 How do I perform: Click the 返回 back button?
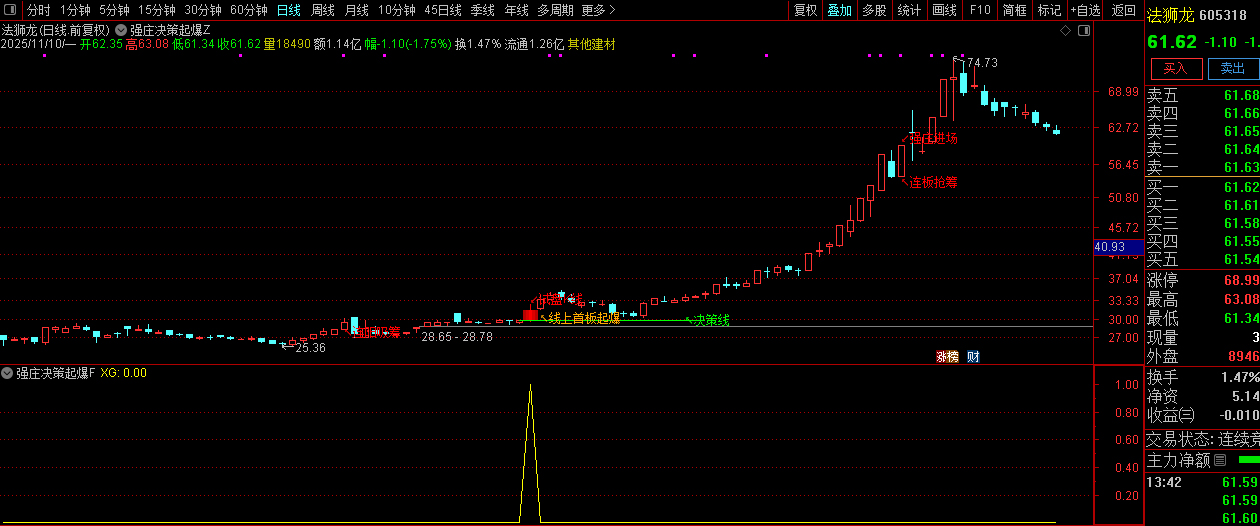(1124, 10)
